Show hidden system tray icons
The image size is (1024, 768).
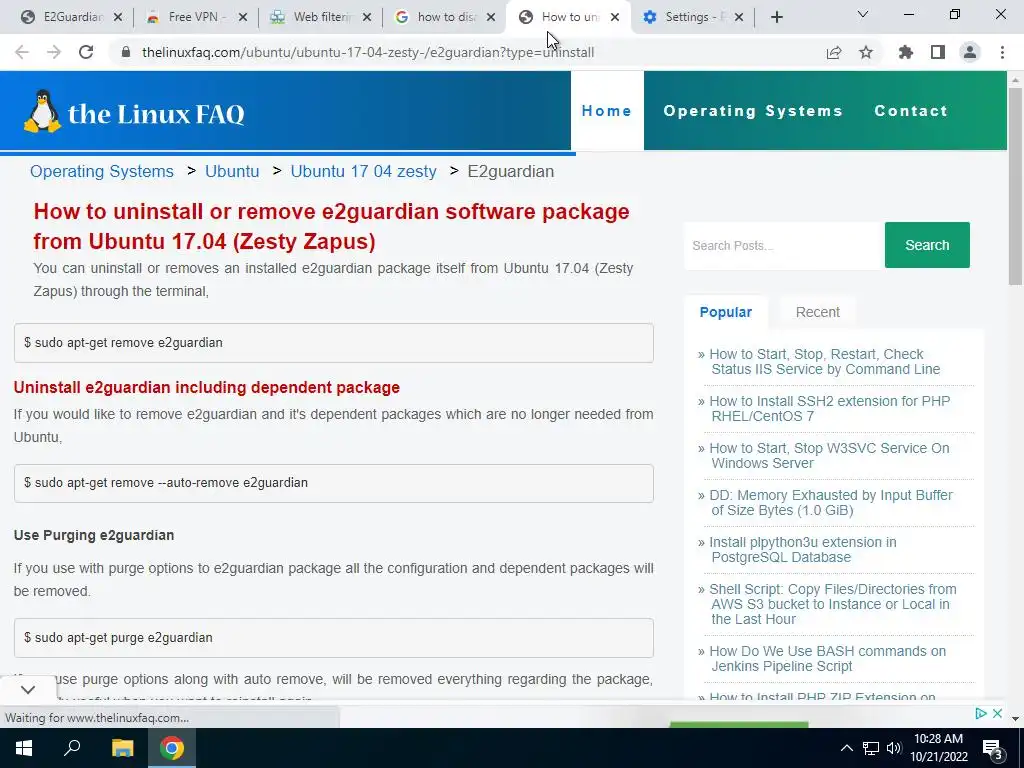point(846,748)
